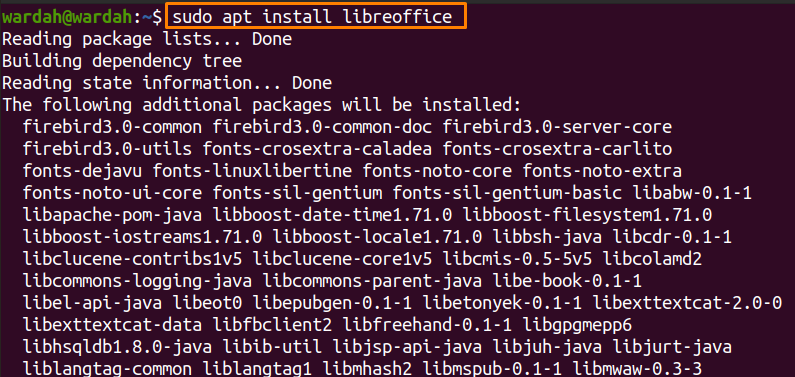
Task: Click the wardah@wardah prompt text
Action: coord(68,16)
